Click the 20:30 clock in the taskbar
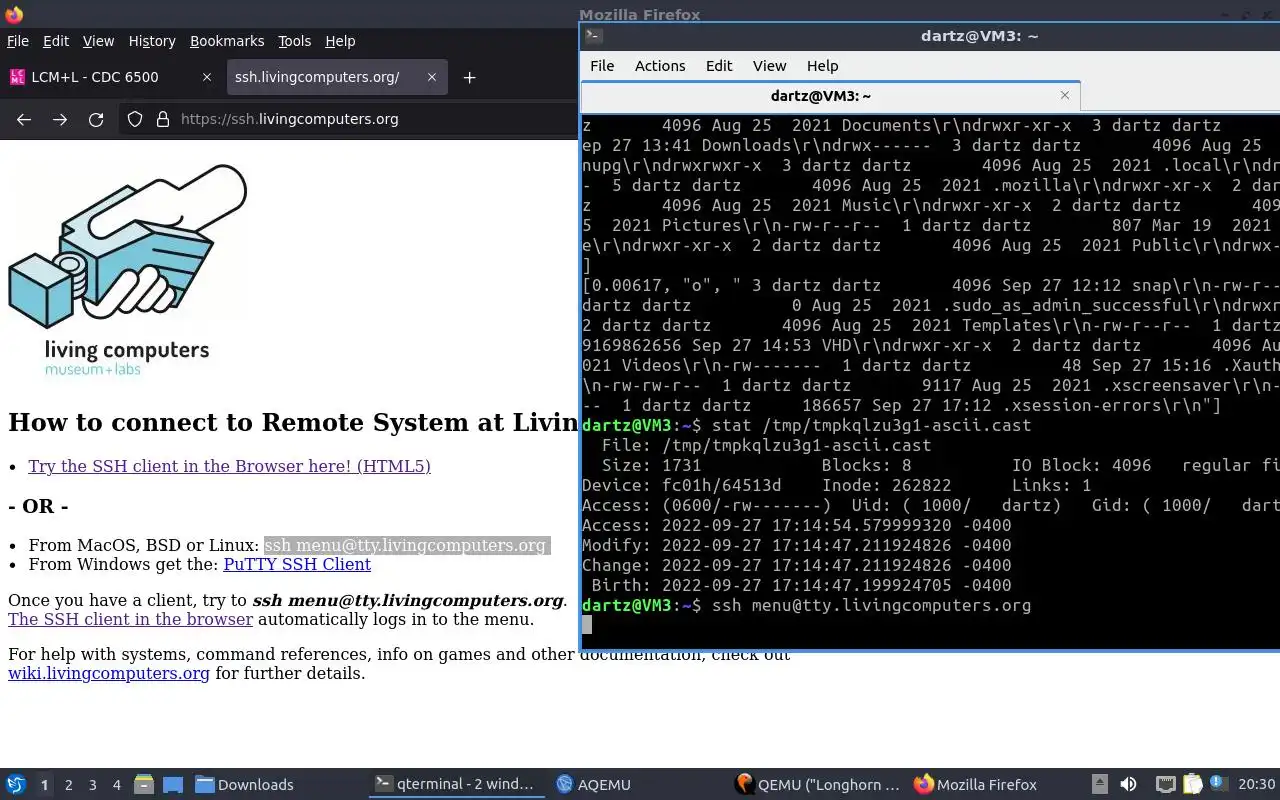 (x=1257, y=785)
